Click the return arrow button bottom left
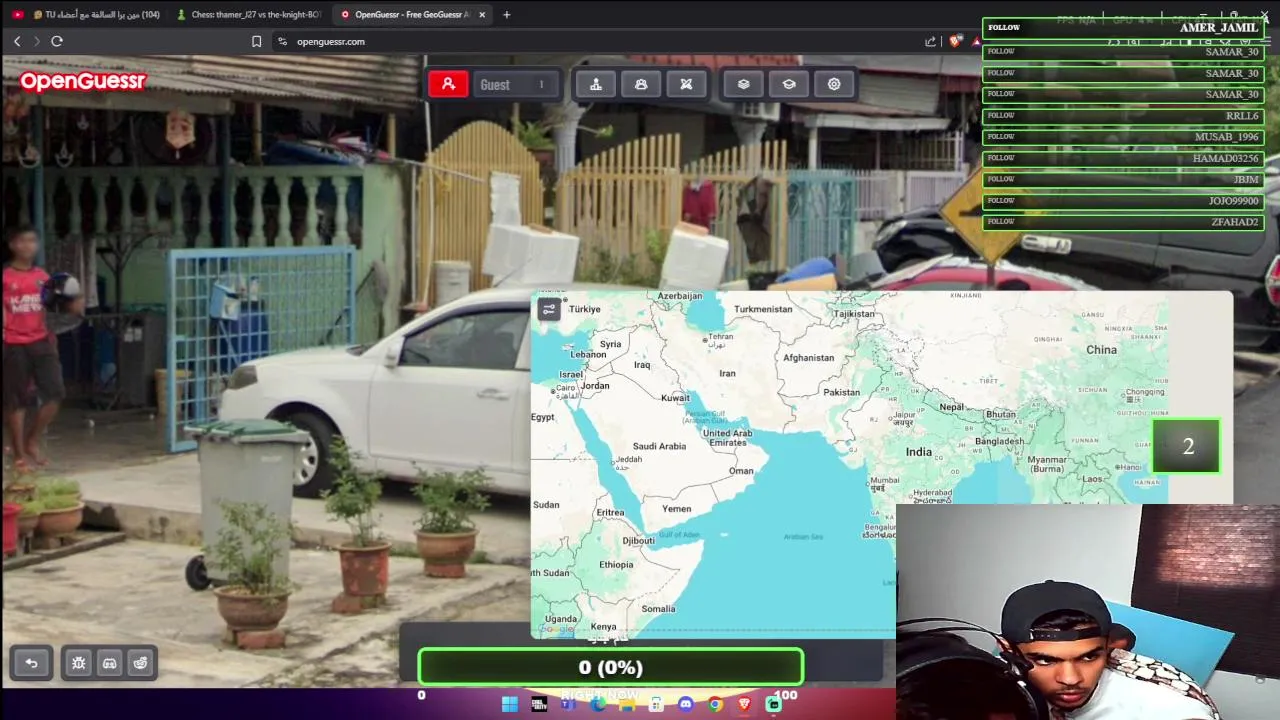1280x720 pixels. pyautogui.click(x=31, y=663)
